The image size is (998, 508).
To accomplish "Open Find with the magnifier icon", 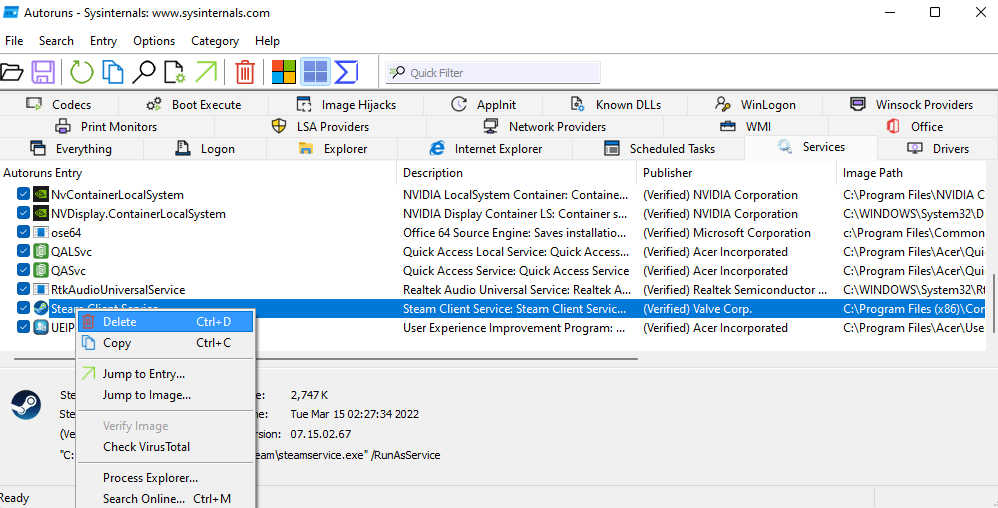I will click(144, 72).
